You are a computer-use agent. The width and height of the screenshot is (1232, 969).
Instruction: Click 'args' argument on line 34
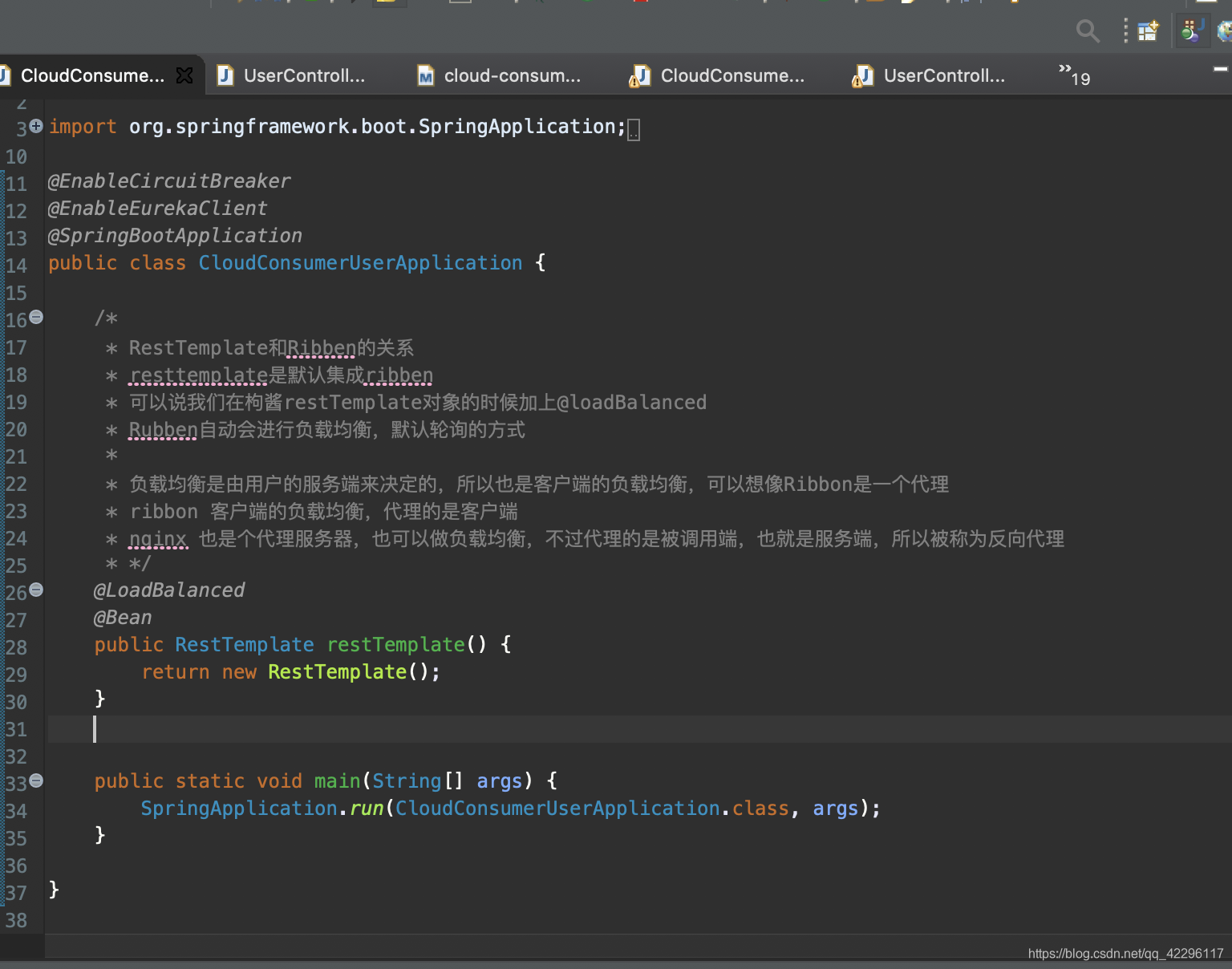click(x=835, y=809)
